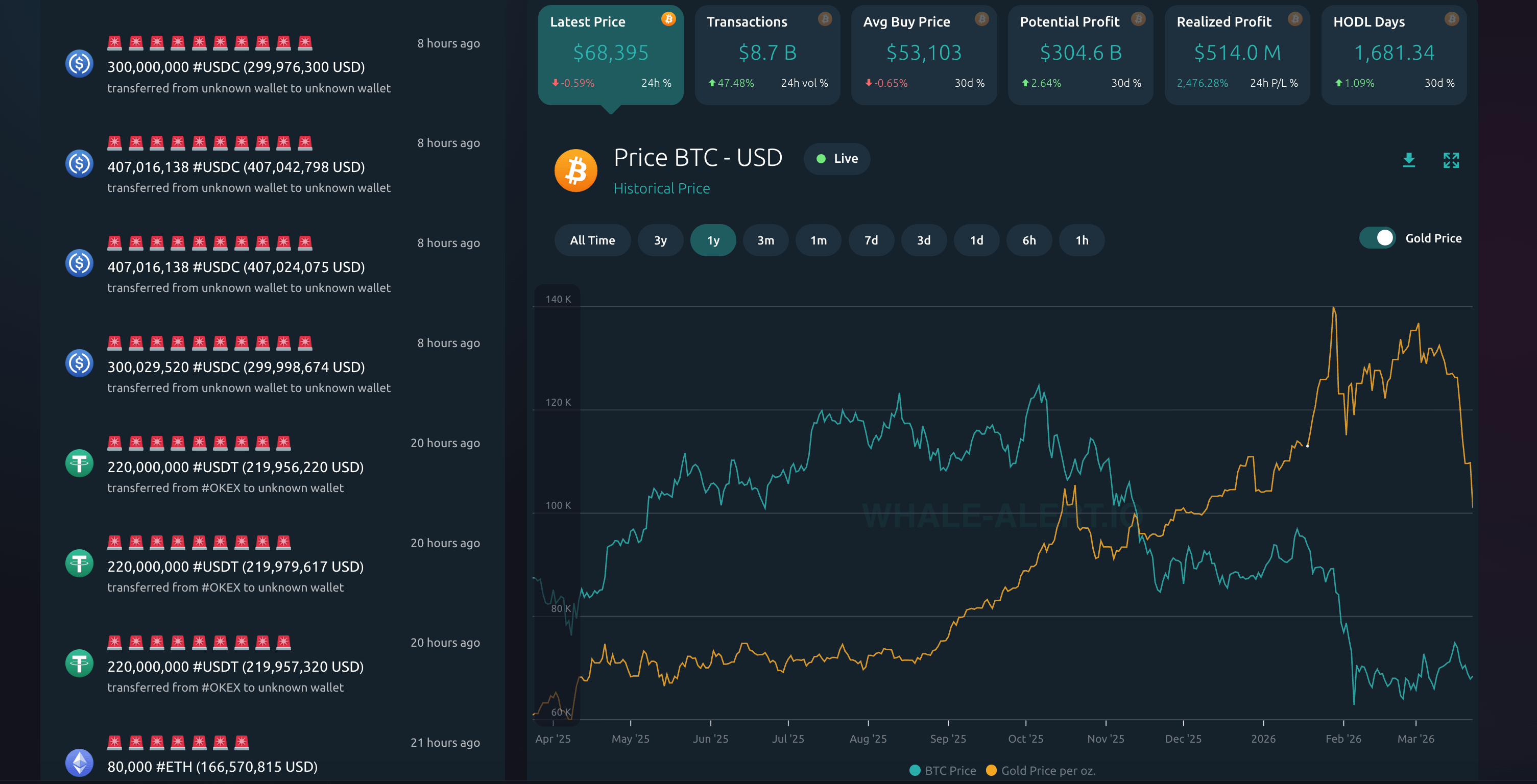Toggle the BTC Price legend series
The height and width of the screenshot is (784, 1537).
(943, 770)
